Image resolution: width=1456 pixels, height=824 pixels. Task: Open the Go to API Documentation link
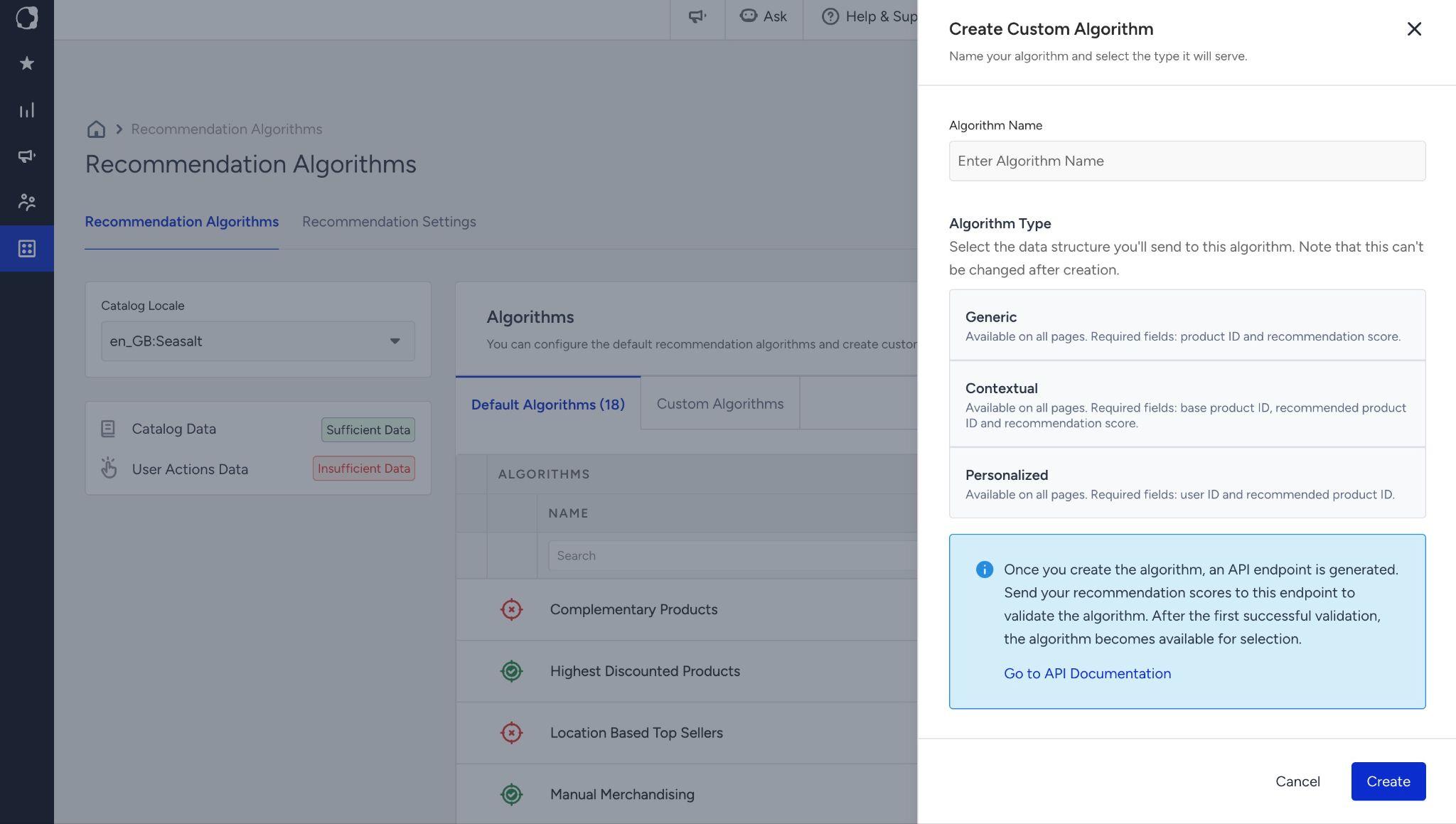tap(1087, 674)
